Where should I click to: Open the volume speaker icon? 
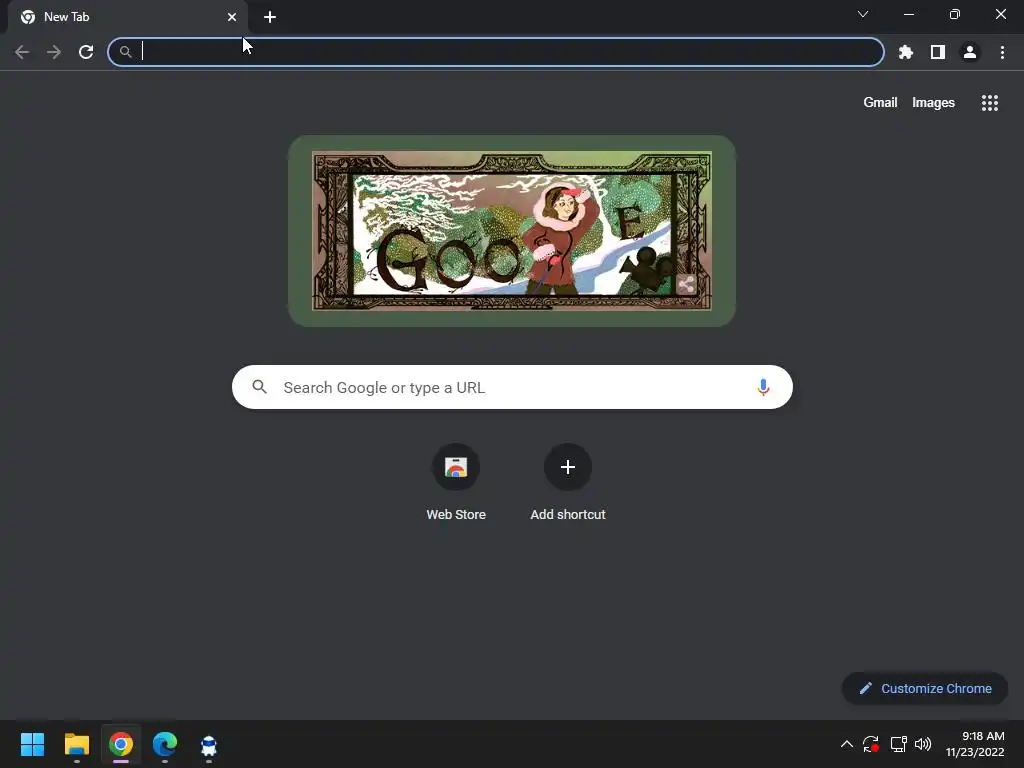tap(923, 744)
